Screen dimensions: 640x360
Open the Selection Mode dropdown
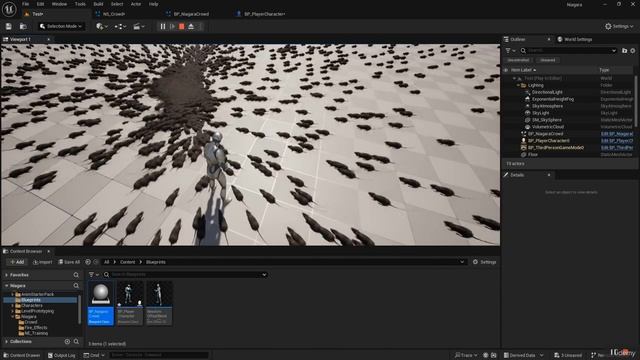pos(61,27)
